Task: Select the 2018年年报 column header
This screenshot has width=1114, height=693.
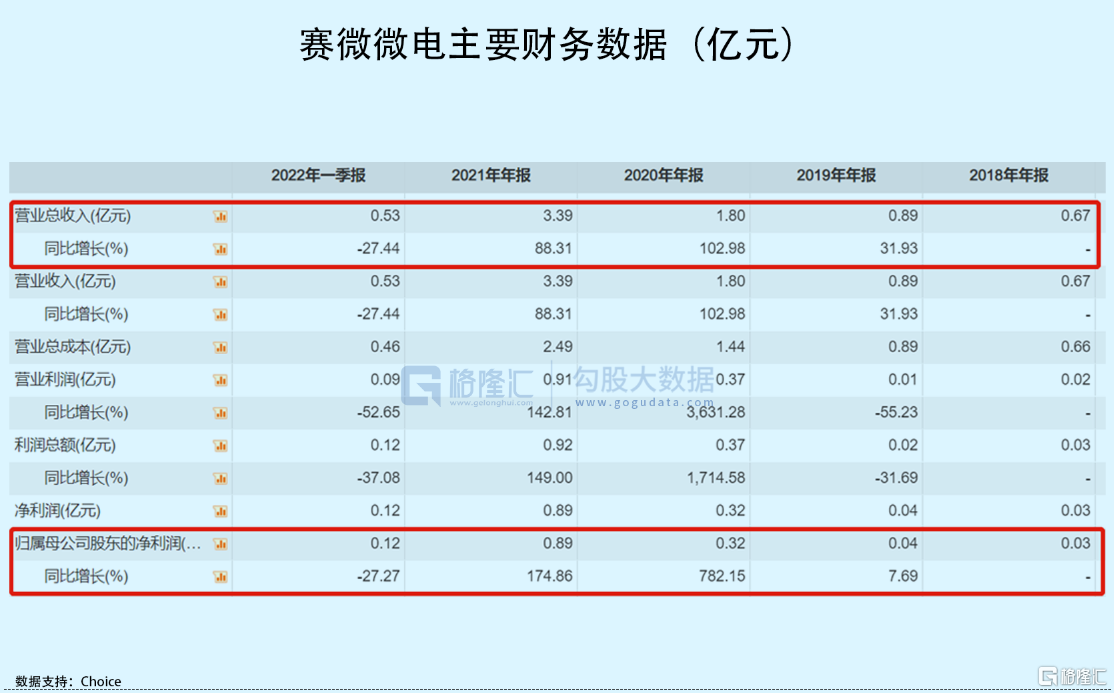Action: pyautogui.click(x=1009, y=176)
